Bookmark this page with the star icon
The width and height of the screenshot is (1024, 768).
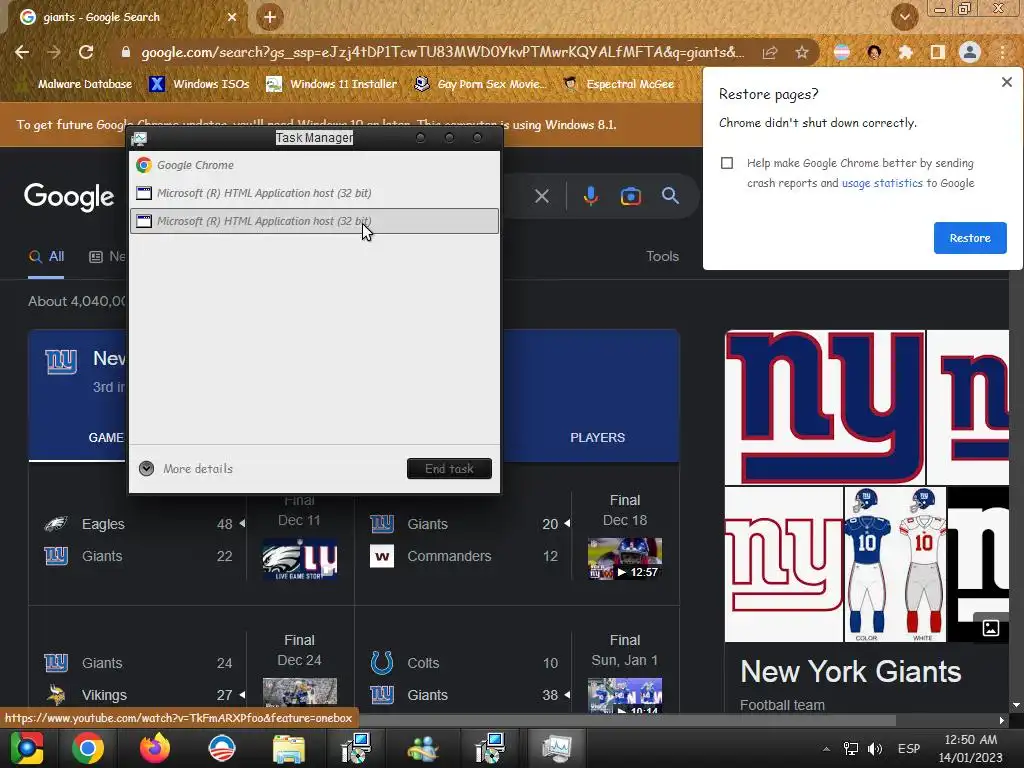(x=802, y=52)
